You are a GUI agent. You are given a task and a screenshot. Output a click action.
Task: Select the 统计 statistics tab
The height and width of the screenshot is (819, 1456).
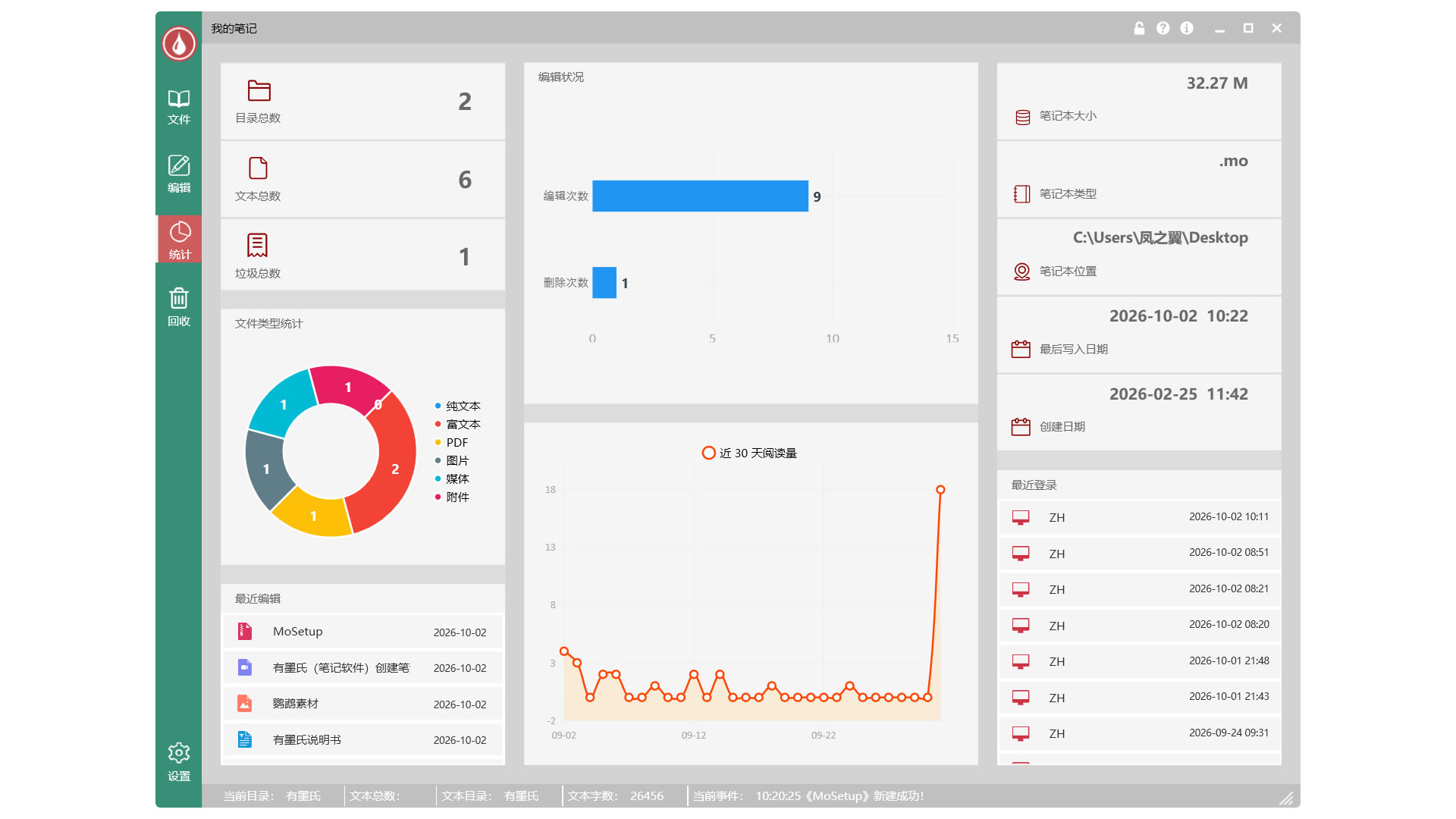[179, 240]
